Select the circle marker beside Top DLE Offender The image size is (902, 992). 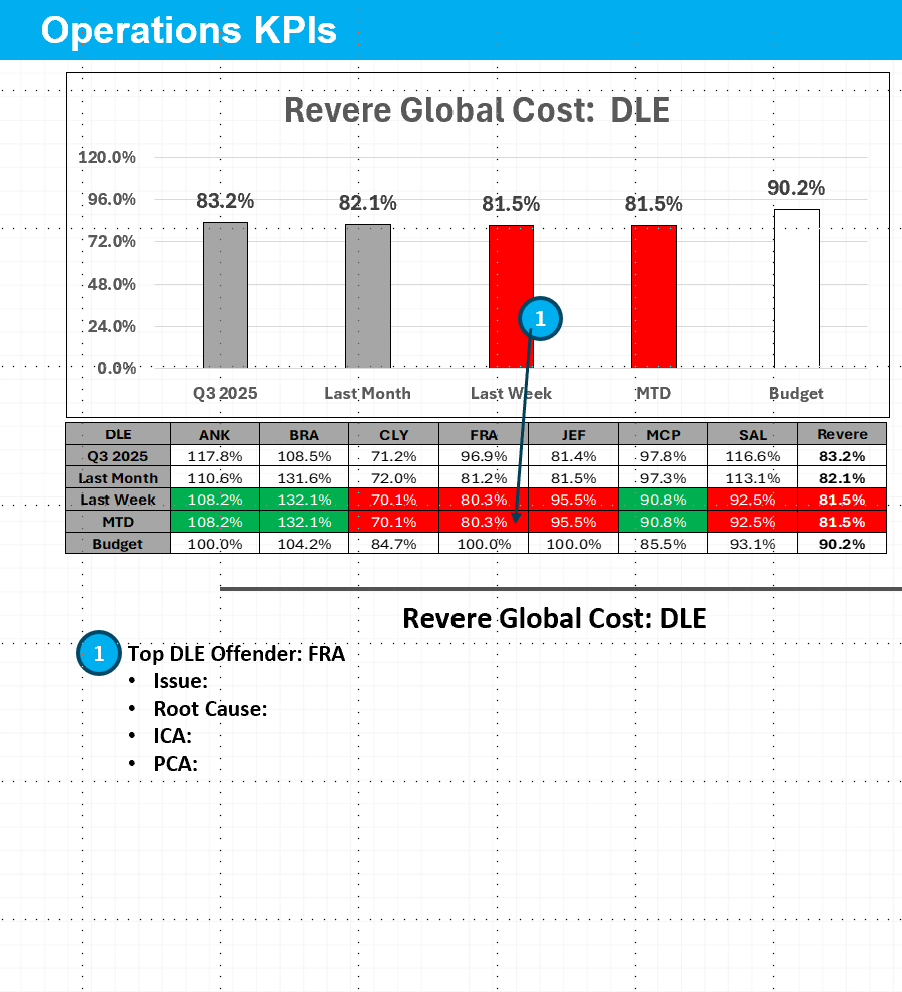[98, 654]
